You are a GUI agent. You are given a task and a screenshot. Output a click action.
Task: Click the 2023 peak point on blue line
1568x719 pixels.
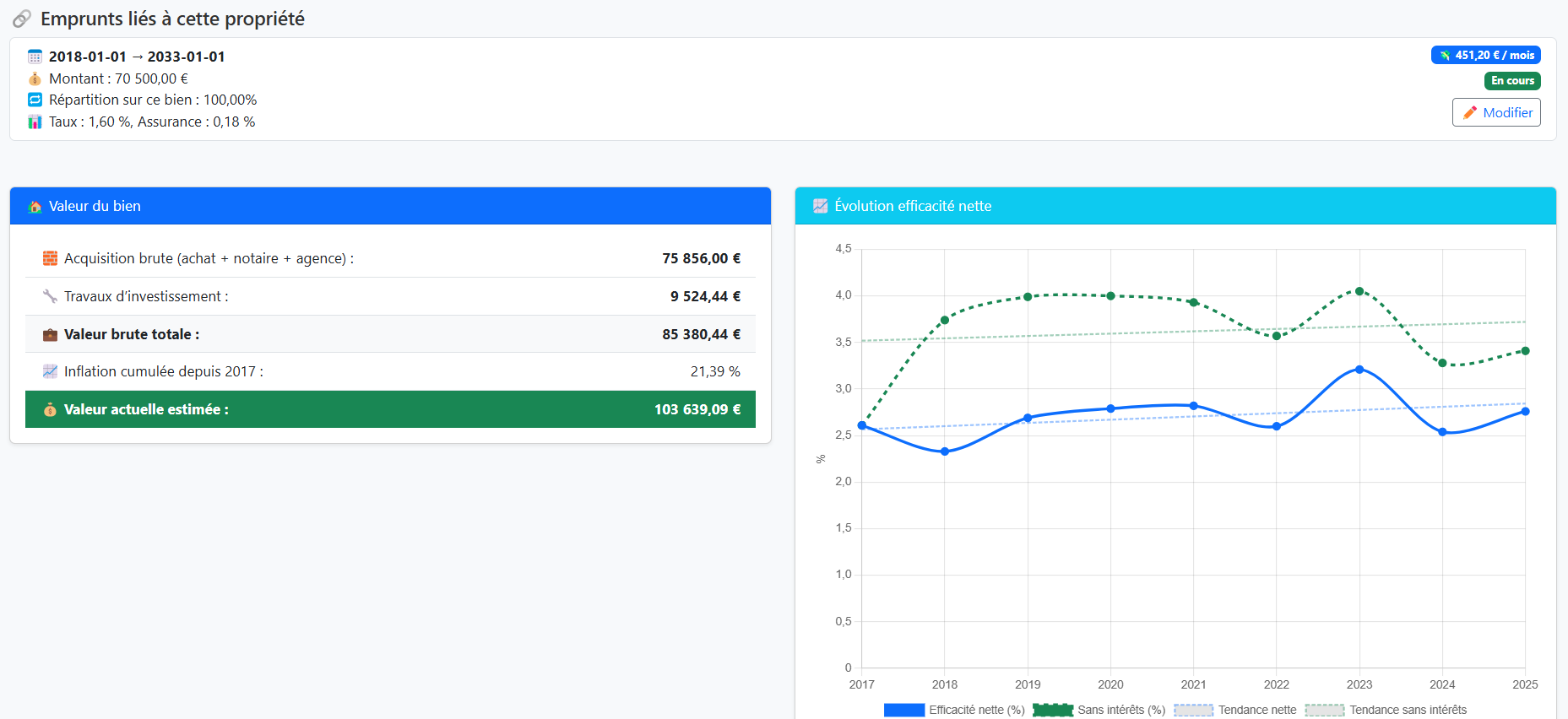coord(1359,370)
